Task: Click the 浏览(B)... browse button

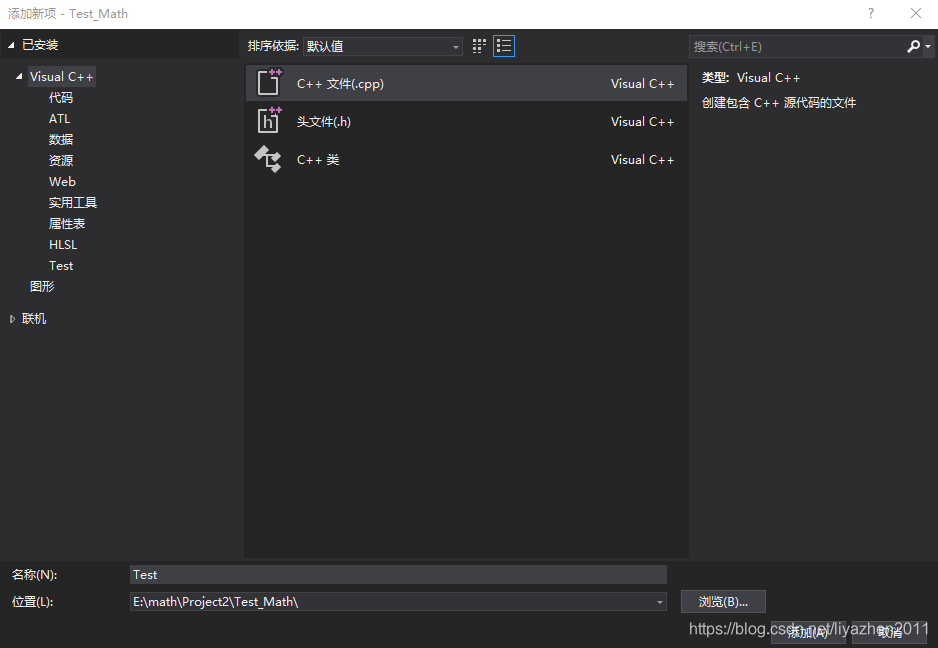Action: point(723,602)
